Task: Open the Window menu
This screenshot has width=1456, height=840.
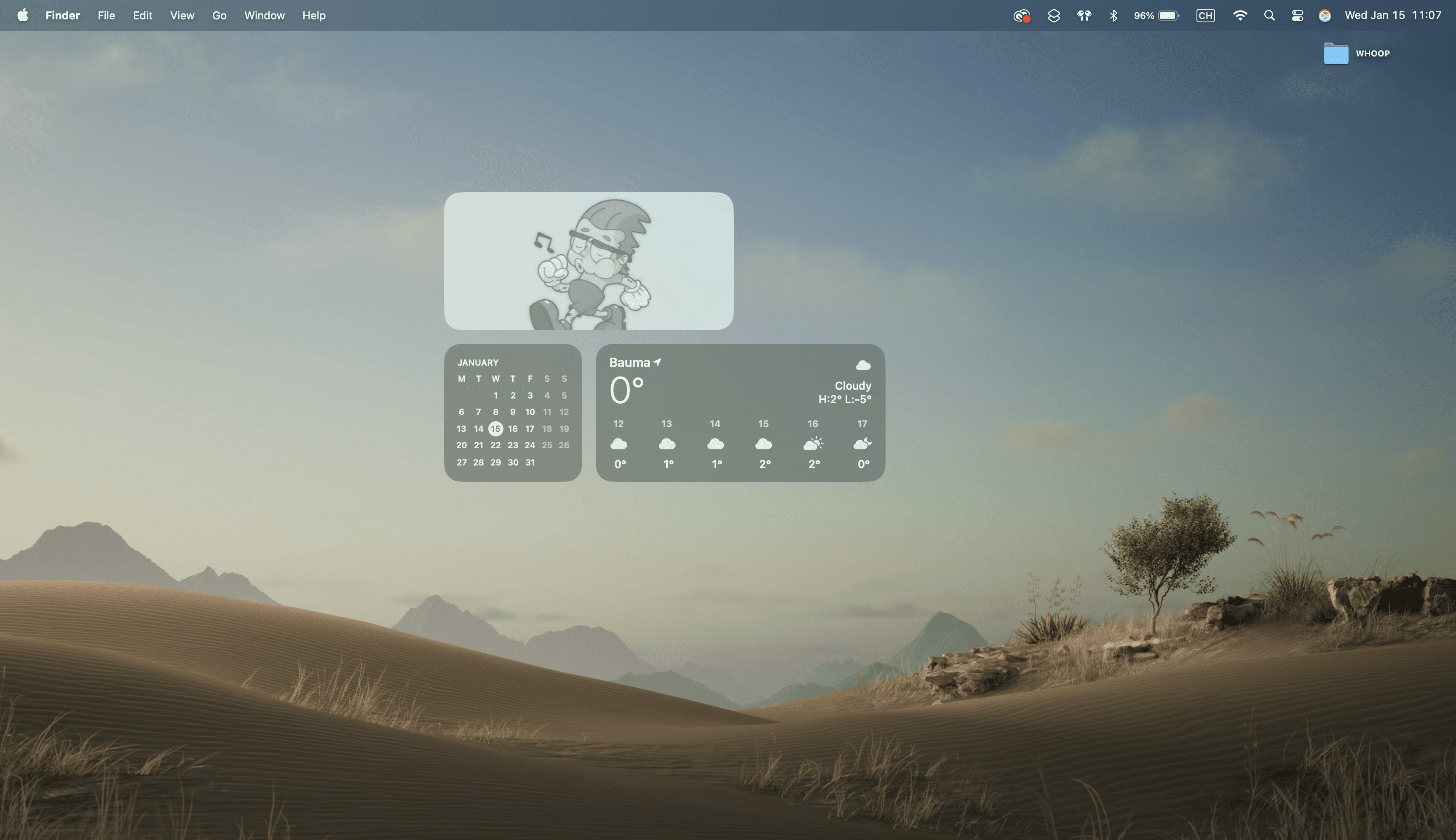Action: [x=264, y=15]
